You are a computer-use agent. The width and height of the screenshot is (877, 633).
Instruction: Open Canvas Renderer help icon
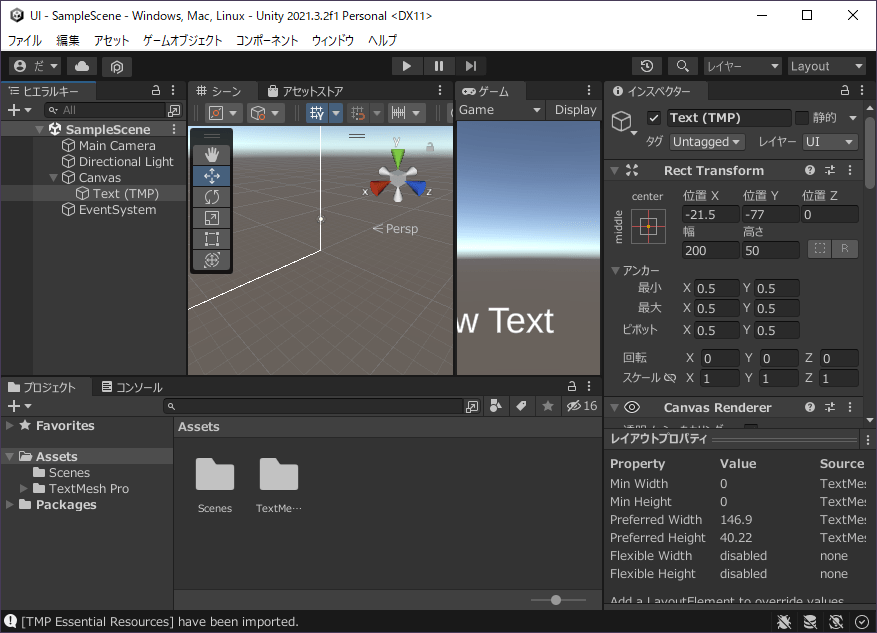(x=809, y=408)
